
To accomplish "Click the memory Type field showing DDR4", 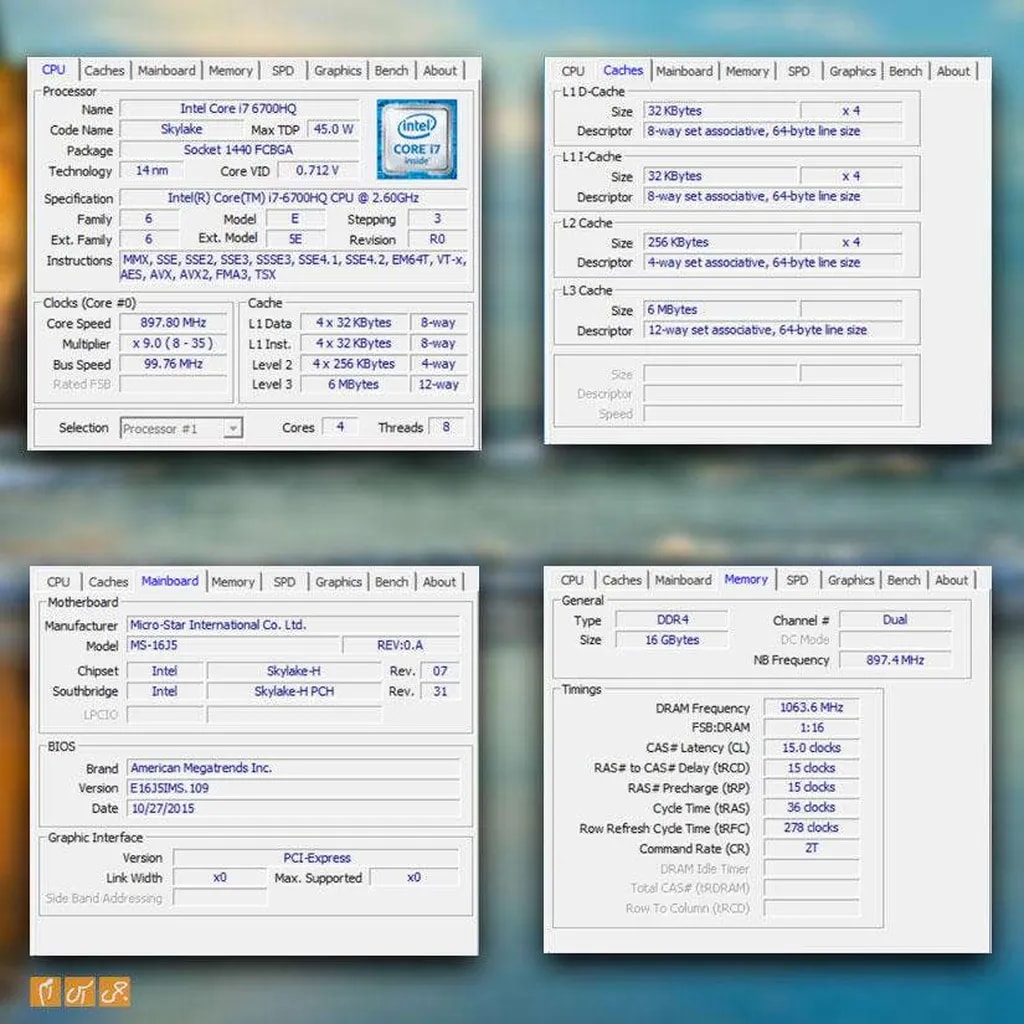I will tap(671, 620).
